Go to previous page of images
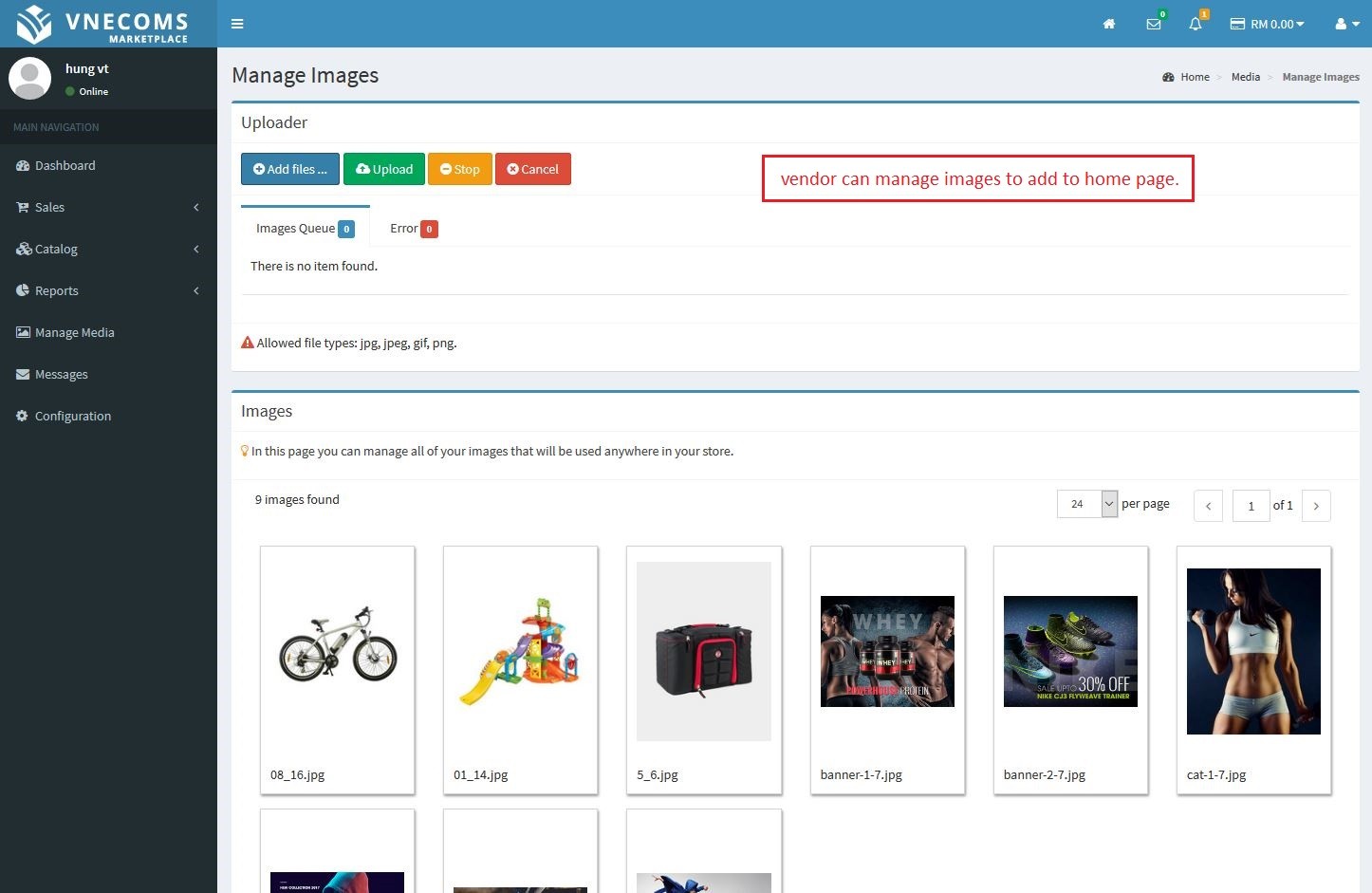This screenshot has width=1372, height=893. click(1208, 506)
